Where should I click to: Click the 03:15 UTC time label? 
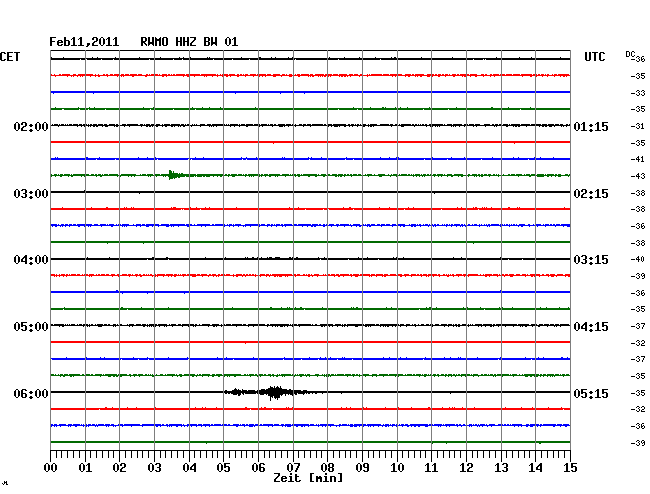tap(591, 260)
